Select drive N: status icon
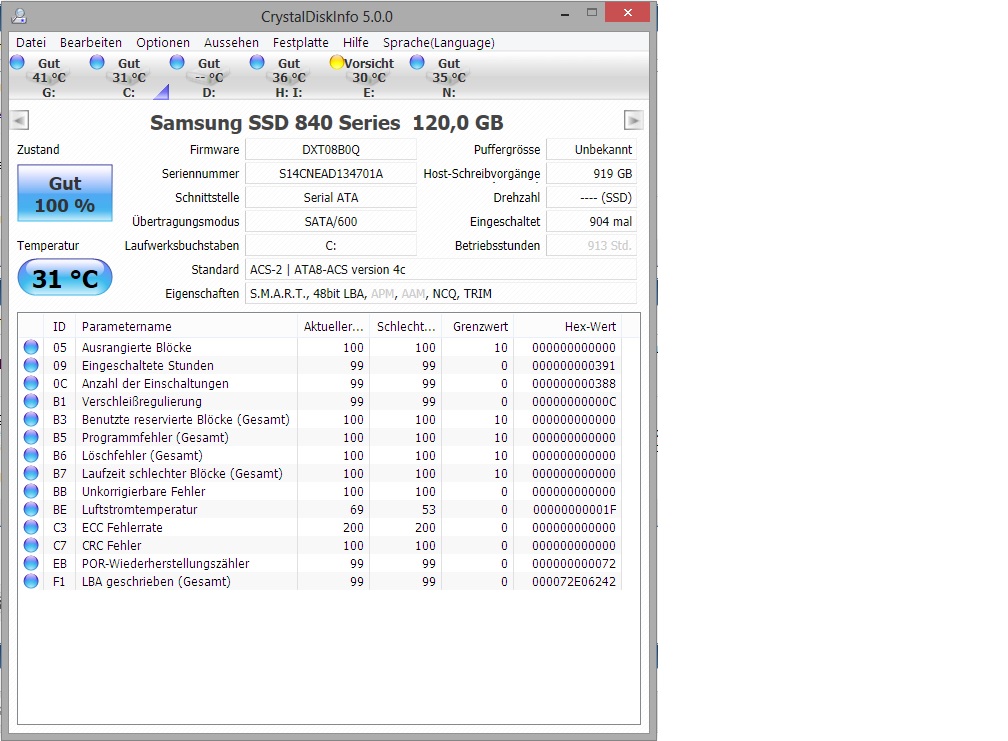 point(417,62)
